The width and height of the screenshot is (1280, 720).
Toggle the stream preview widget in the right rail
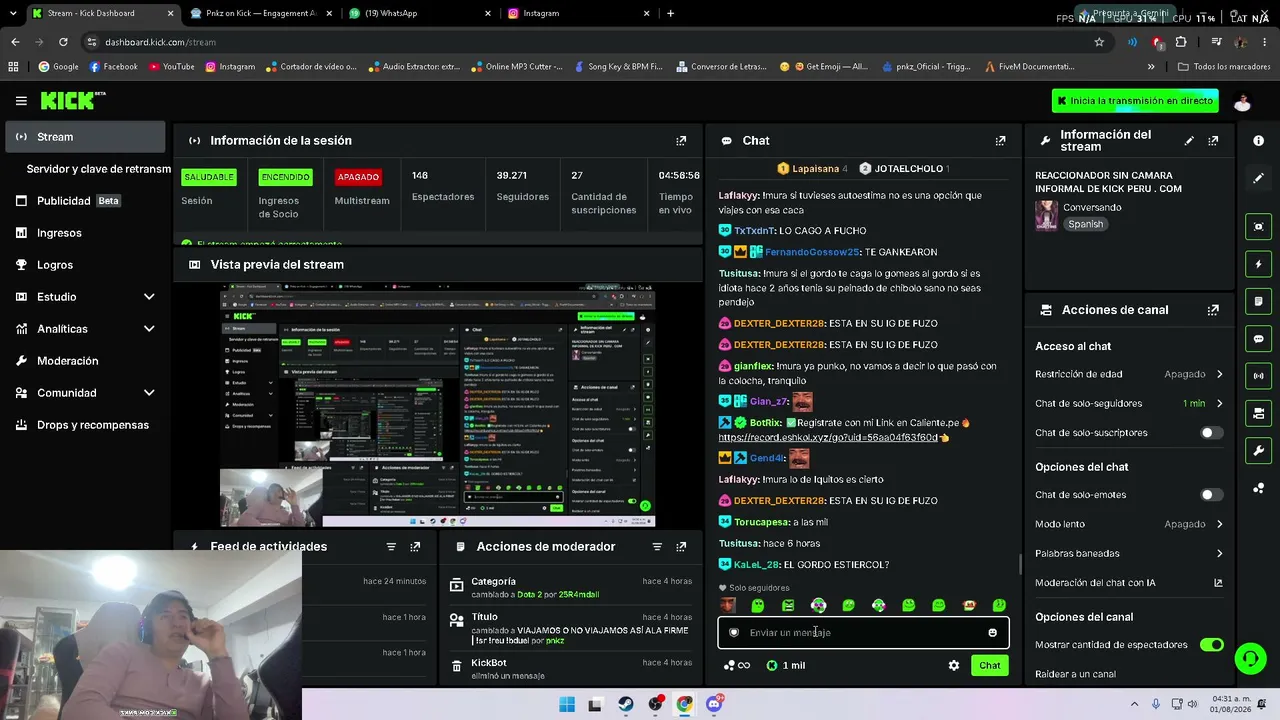point(1258,227)
